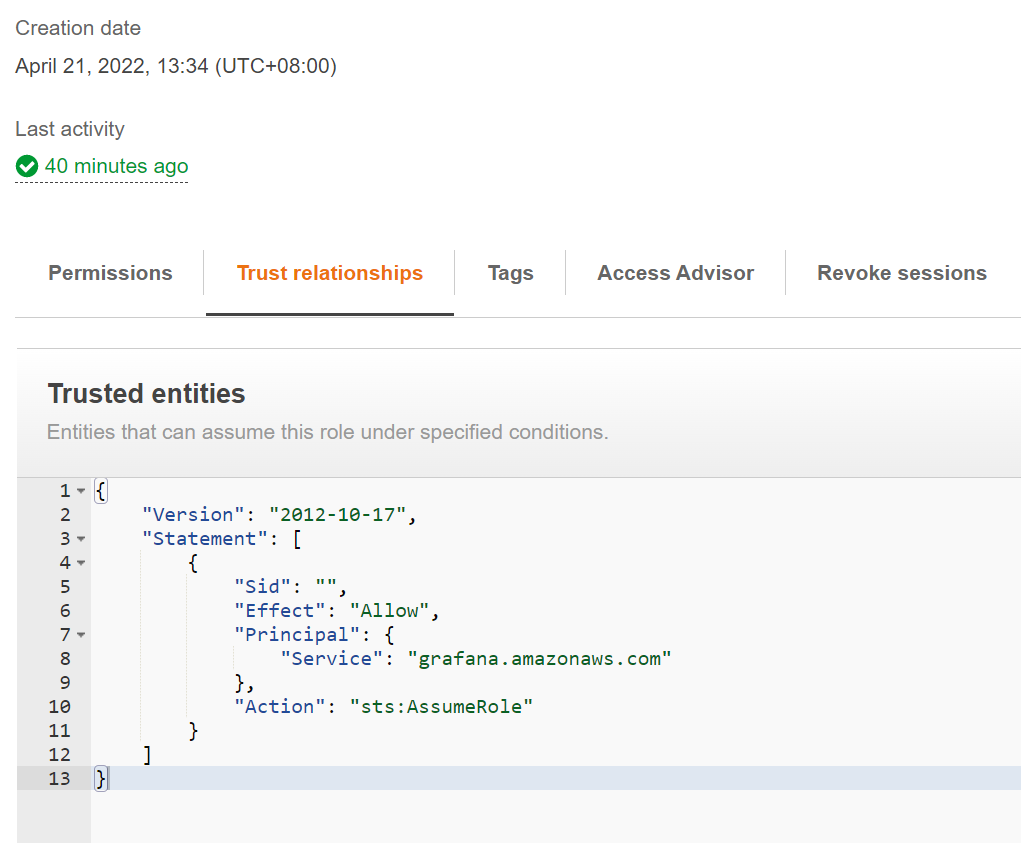Collapse the fold arrow on line 1
Screen dimensions: 1021x843
click(81, 491)
